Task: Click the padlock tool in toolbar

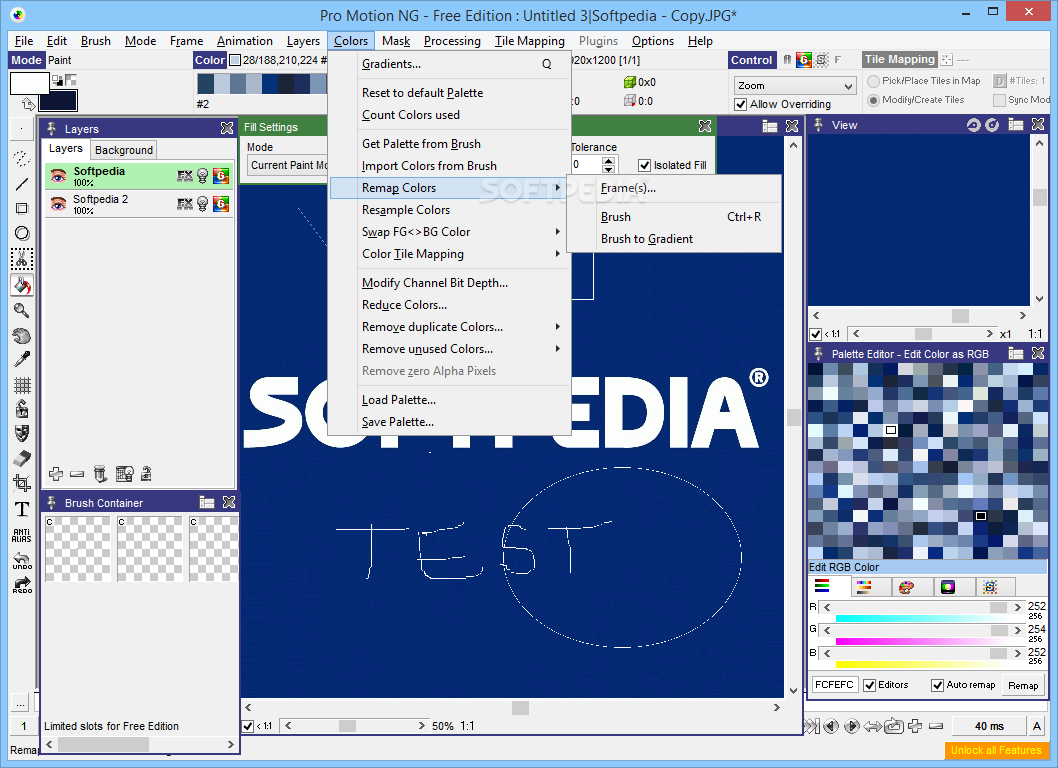Action: pyautogui.click(x=22, y=409)
